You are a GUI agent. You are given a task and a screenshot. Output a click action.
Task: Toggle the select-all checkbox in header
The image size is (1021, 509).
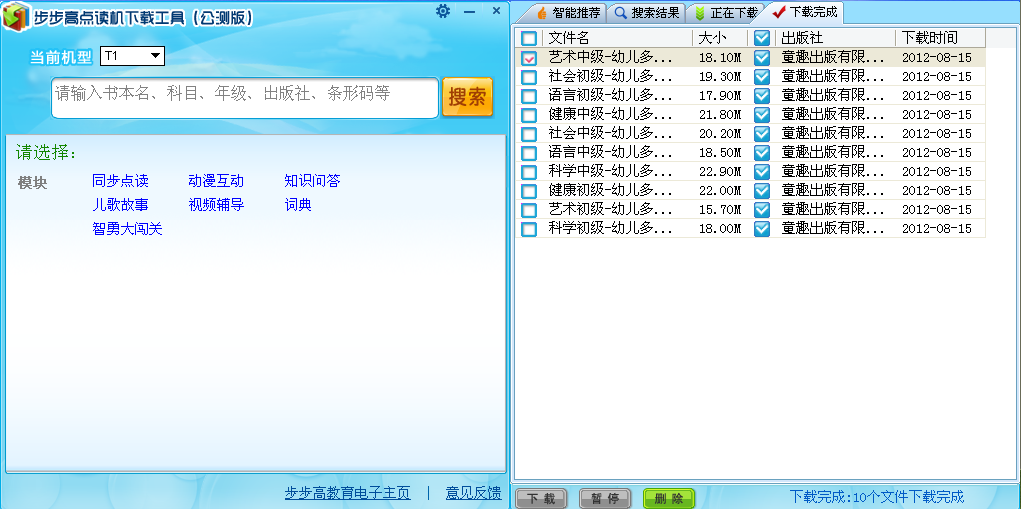(529, 38)
